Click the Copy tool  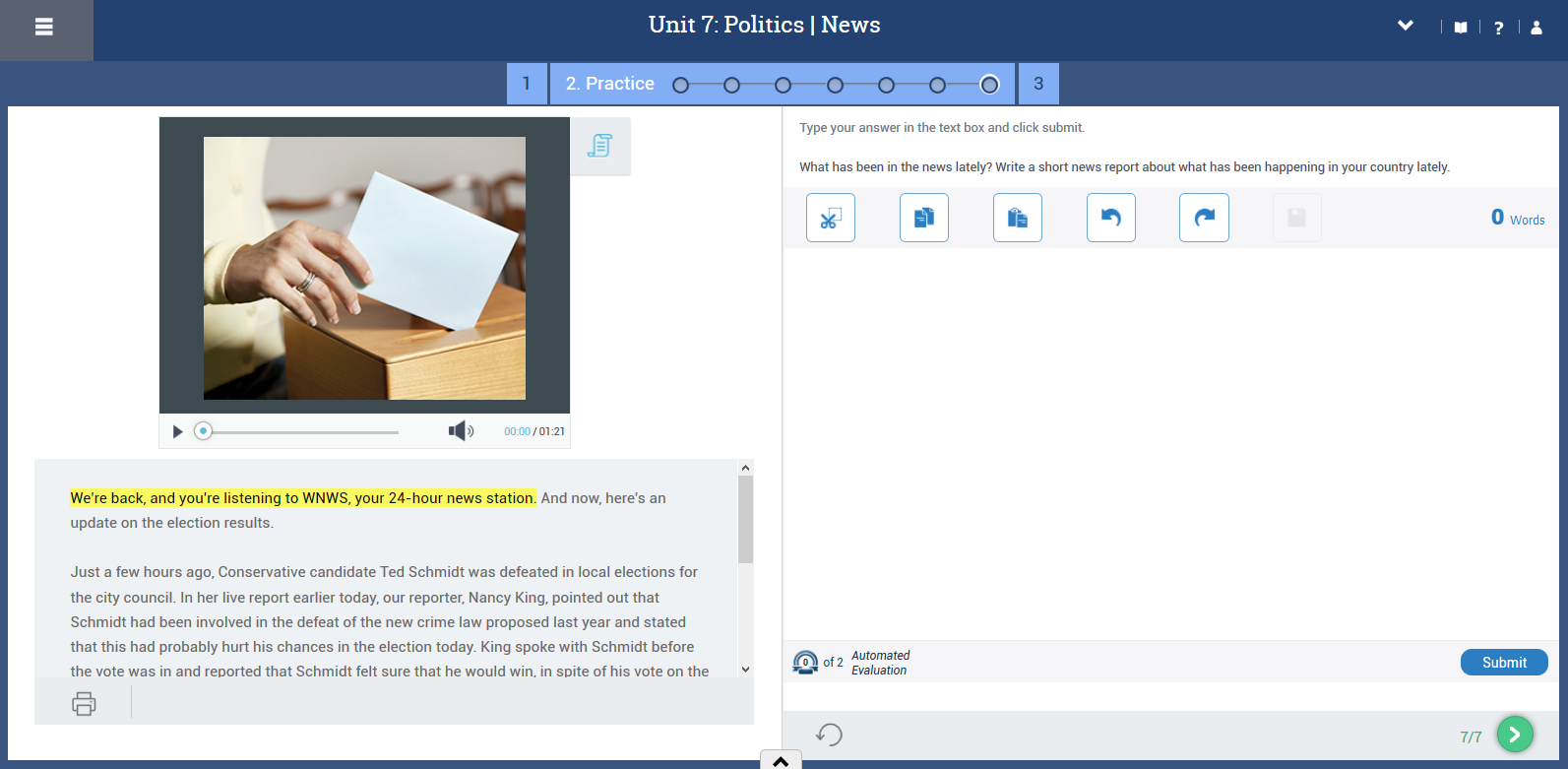924,218
